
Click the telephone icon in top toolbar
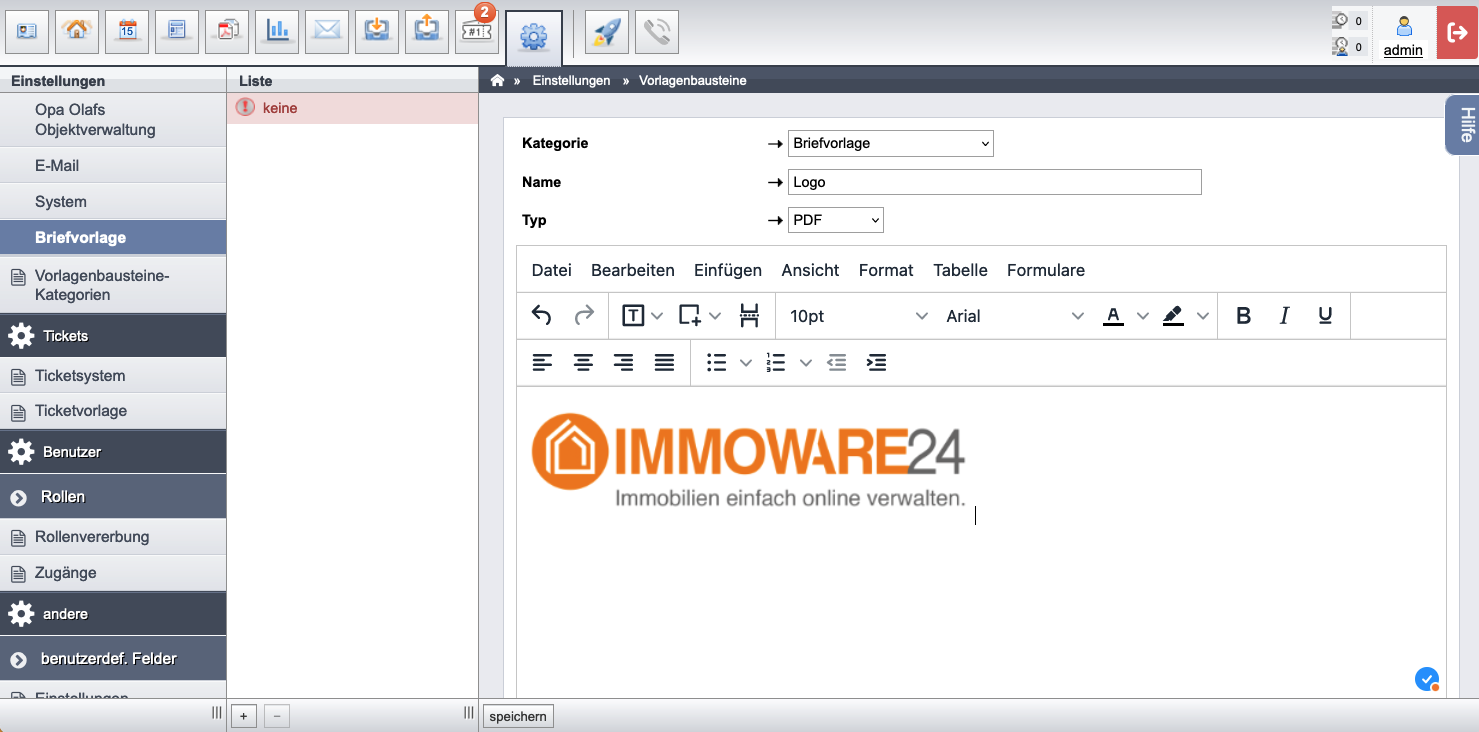click(x=657, y=32)
